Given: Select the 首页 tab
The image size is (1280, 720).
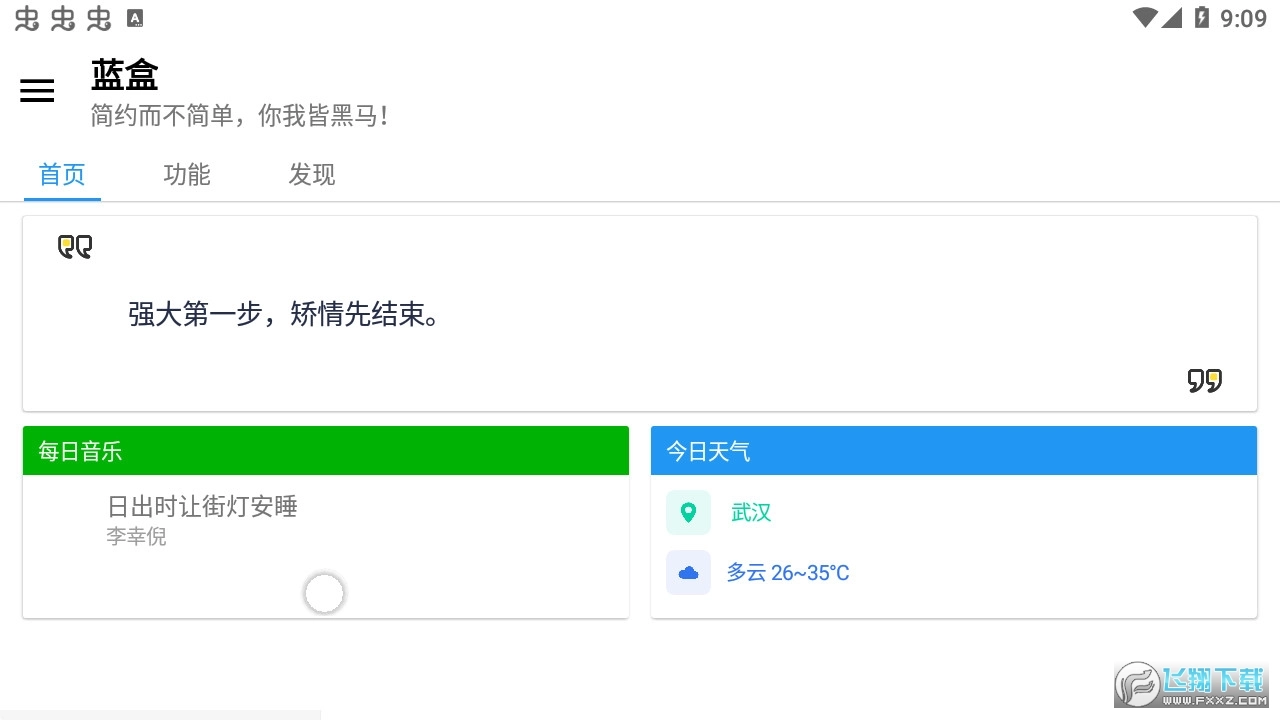Looking at the screenshot, I should (x=62, y=174).
